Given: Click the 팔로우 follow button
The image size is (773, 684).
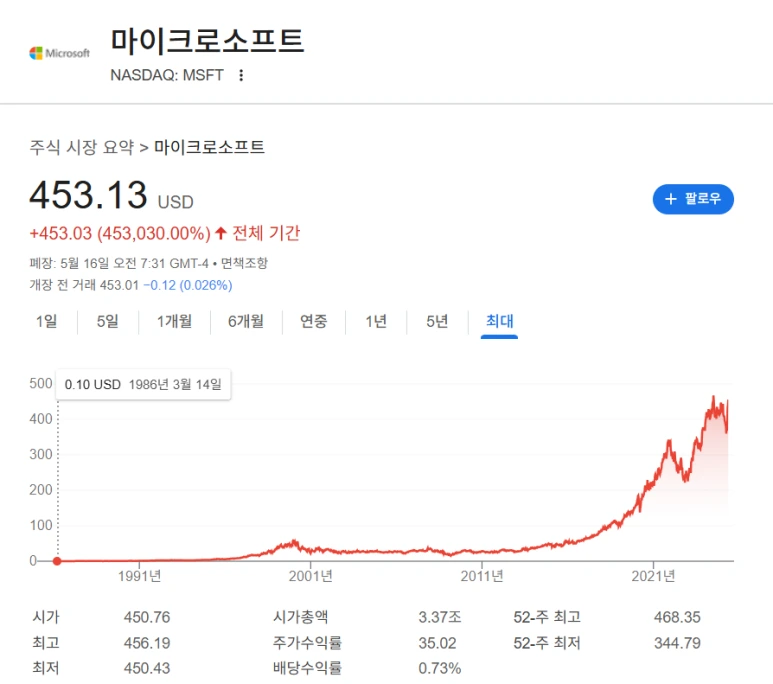Looking at the screenshot, I should tap(693, 199).
